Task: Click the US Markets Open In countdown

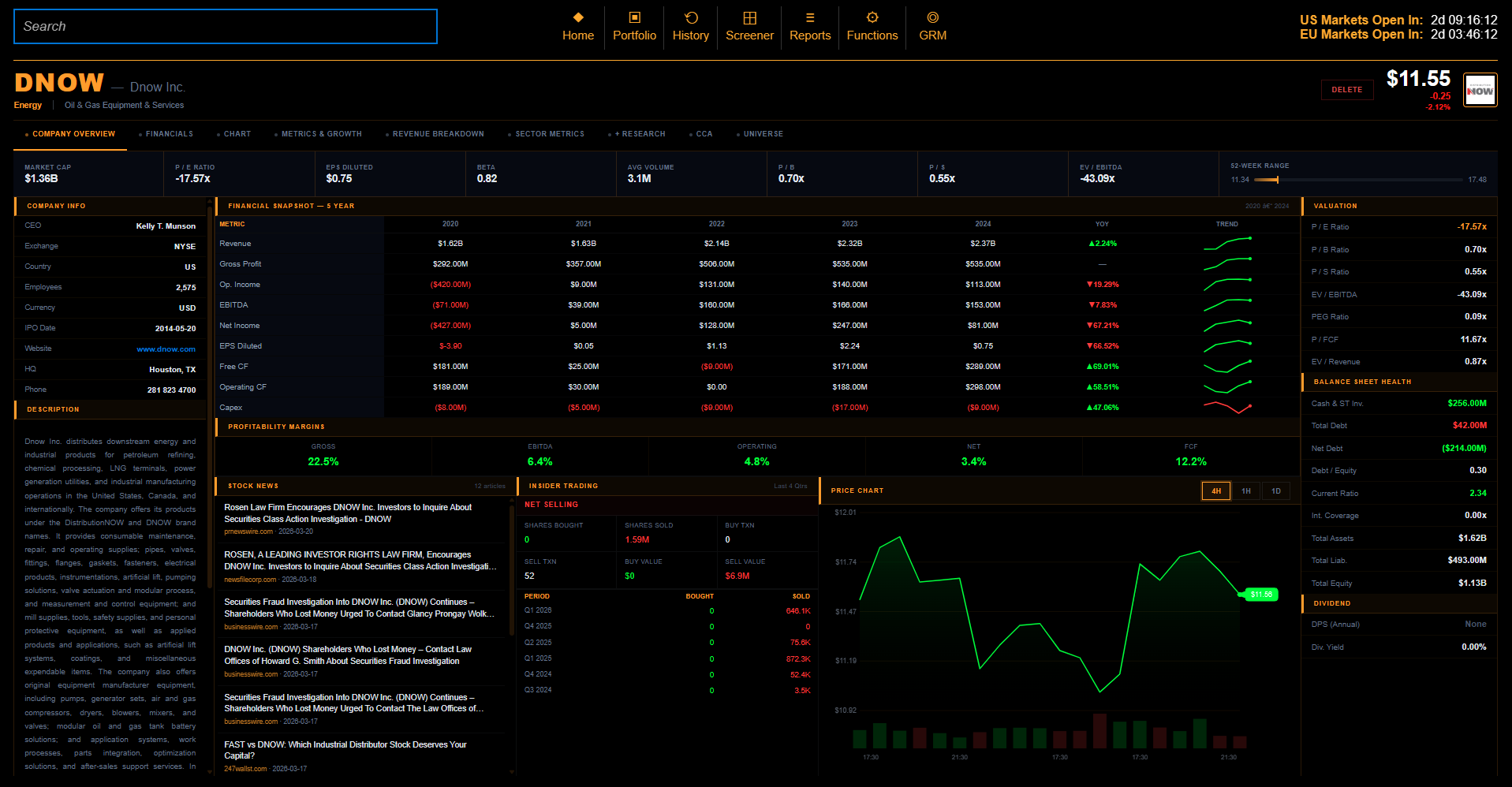Action: point(1398,20)
